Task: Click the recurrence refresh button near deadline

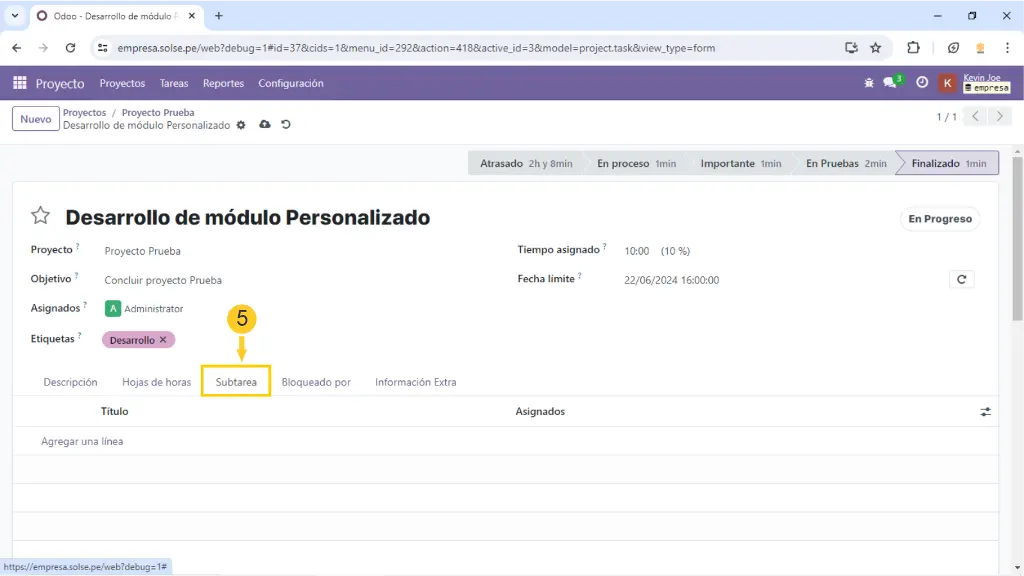Action: pos(961,280)
